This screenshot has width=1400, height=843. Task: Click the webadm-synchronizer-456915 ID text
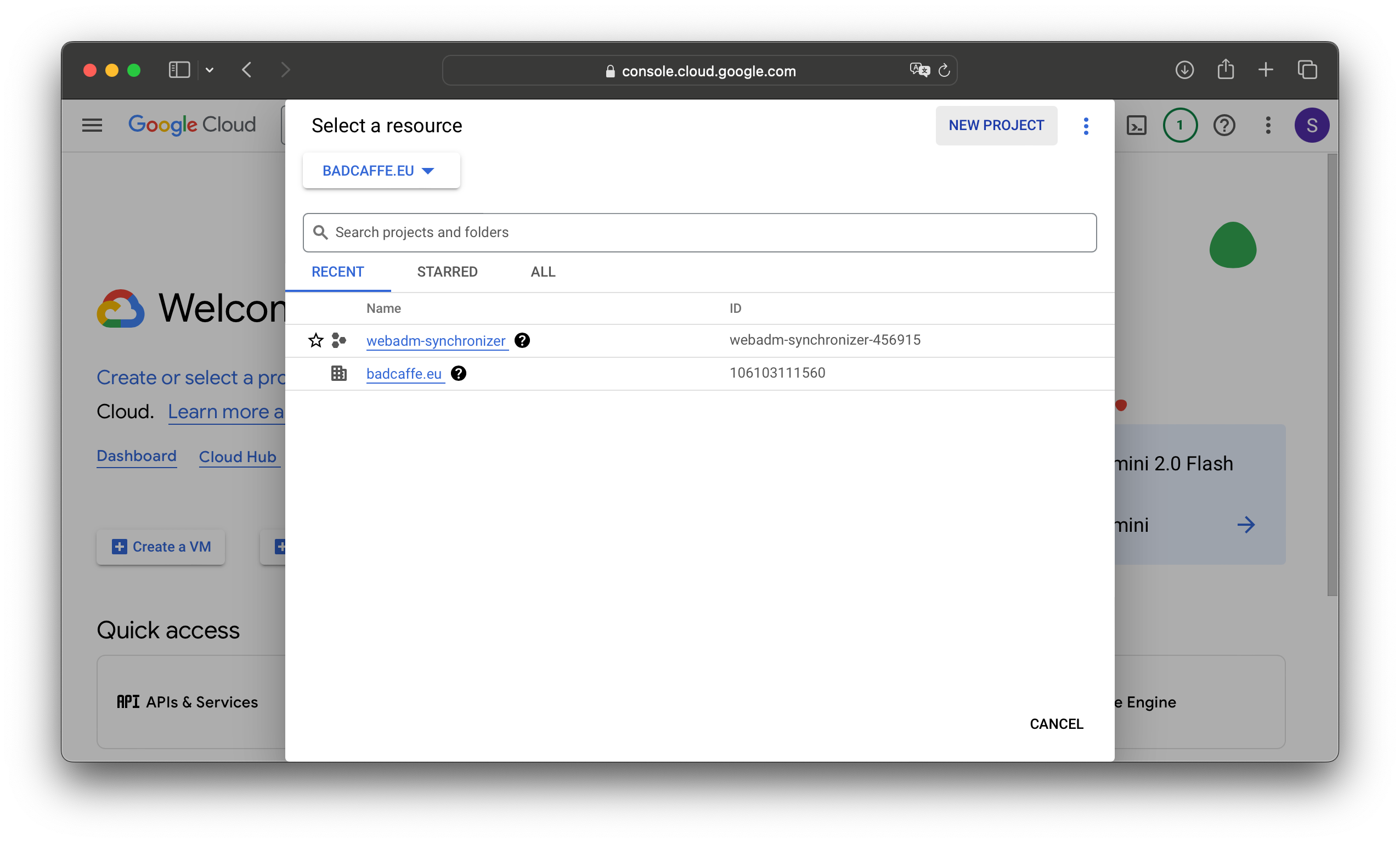825,340
